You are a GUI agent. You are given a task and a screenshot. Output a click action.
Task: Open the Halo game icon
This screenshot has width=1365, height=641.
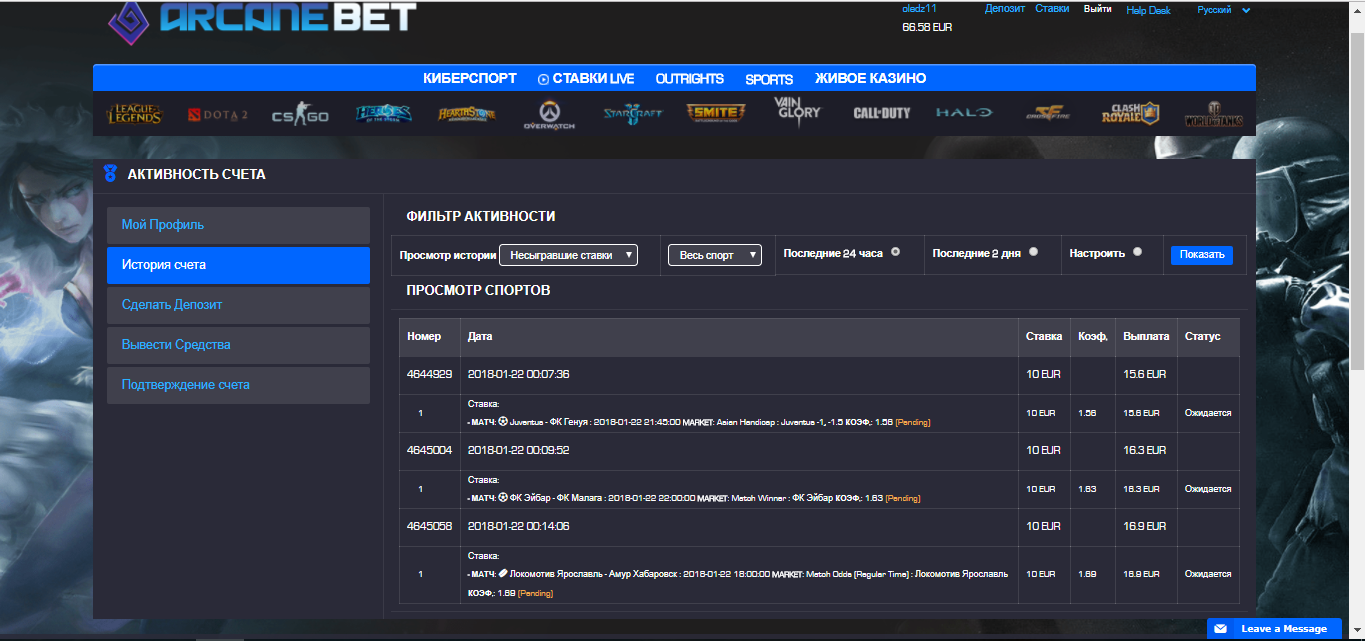click(x=964, y=113)
